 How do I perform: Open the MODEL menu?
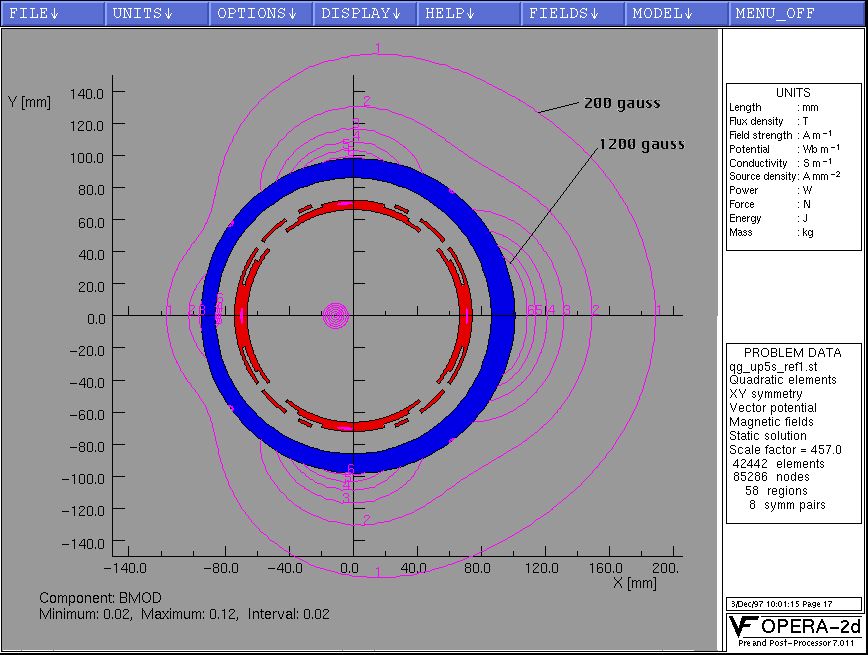pos(676,13)
